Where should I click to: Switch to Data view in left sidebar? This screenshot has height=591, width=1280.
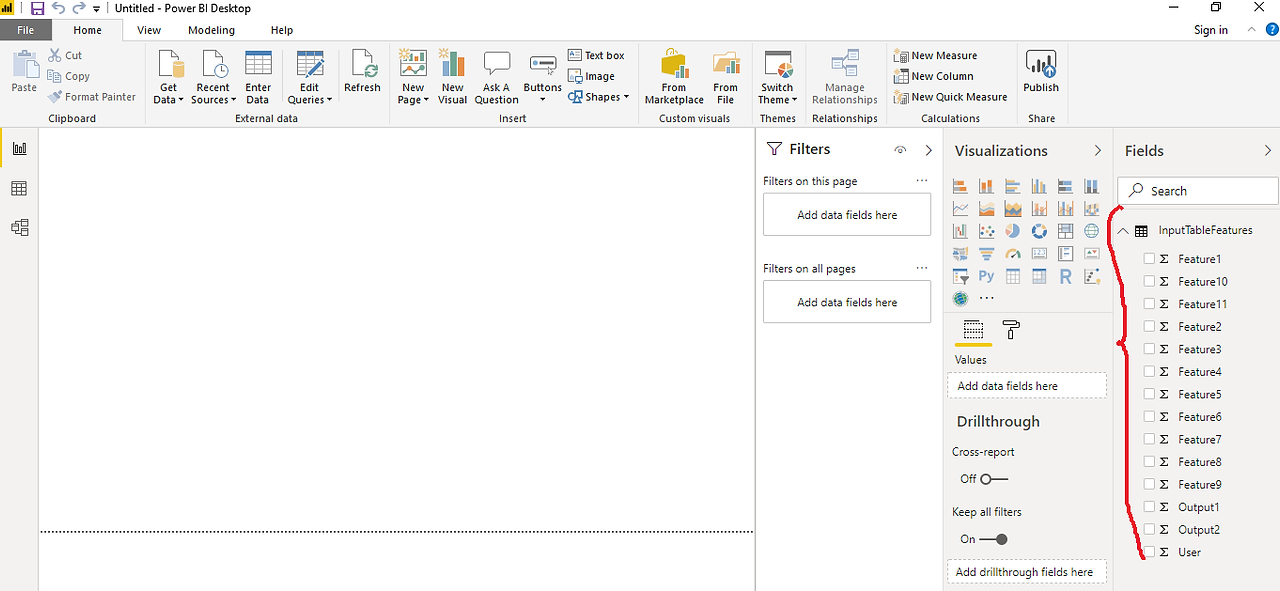[19, 188]
